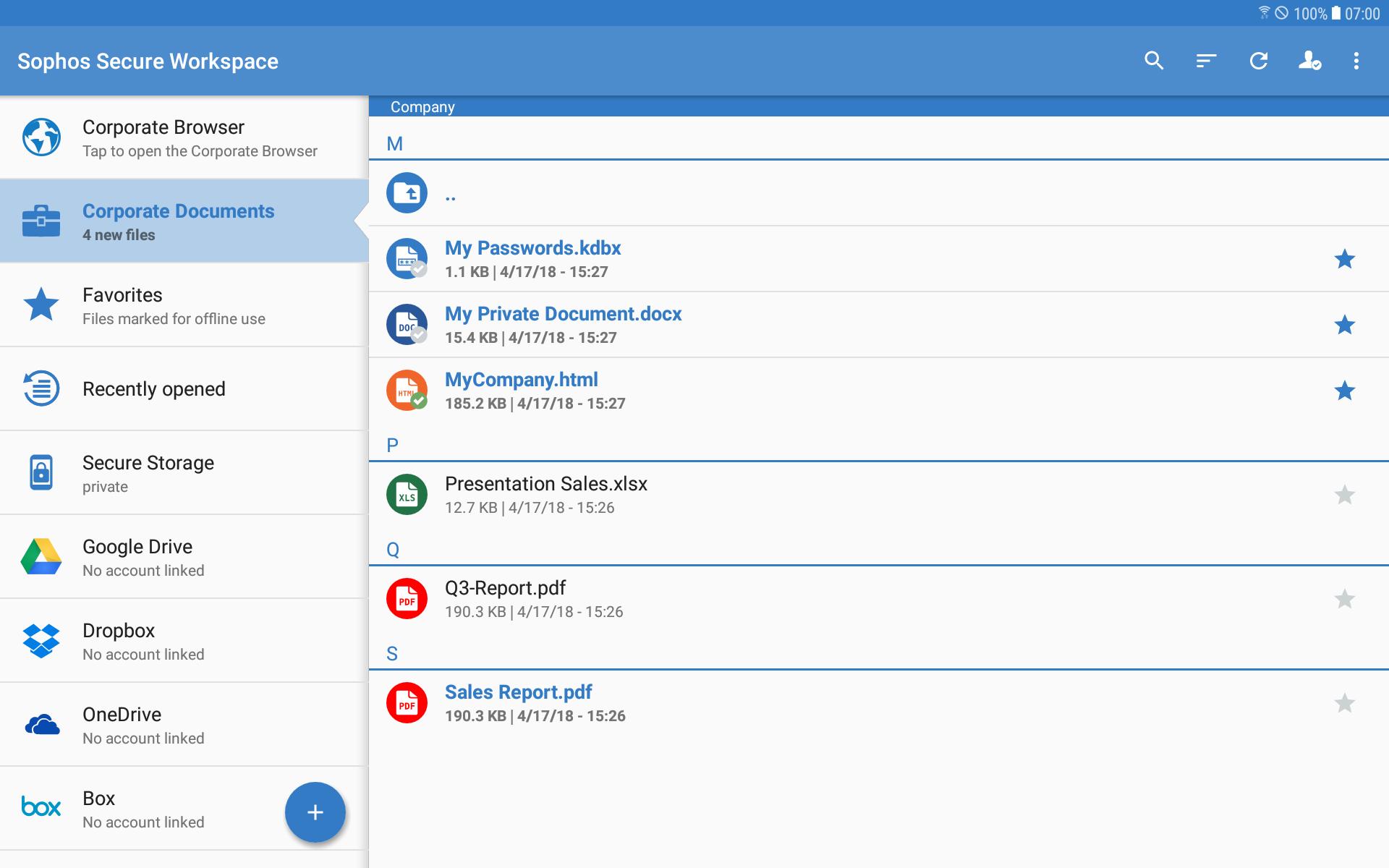Tap the My Passwords.kdbx file icon
This screenshot has height=868, width=1389.
(x=407, y=259)
